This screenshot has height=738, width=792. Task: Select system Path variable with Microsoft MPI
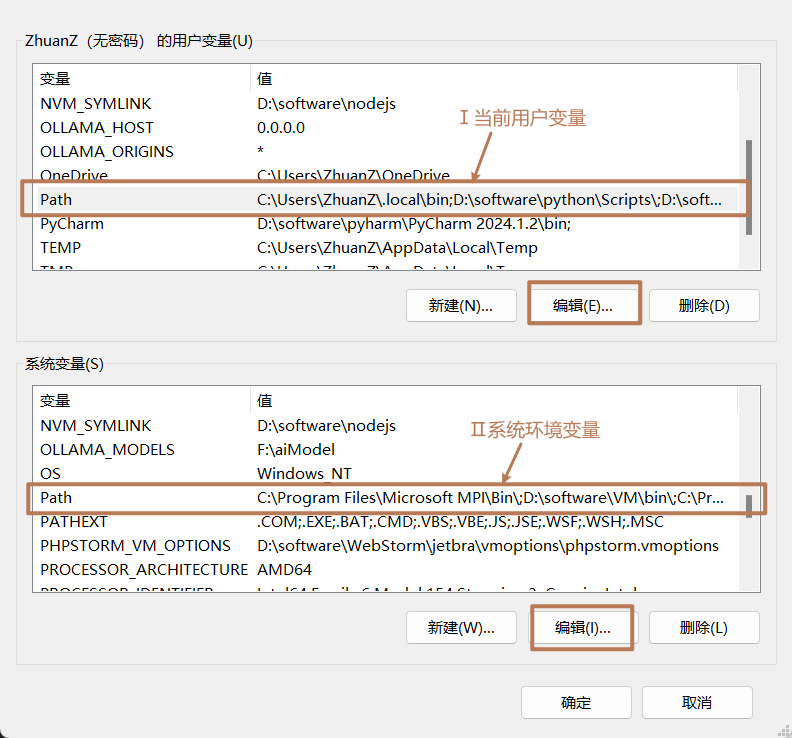pos(388,498)
